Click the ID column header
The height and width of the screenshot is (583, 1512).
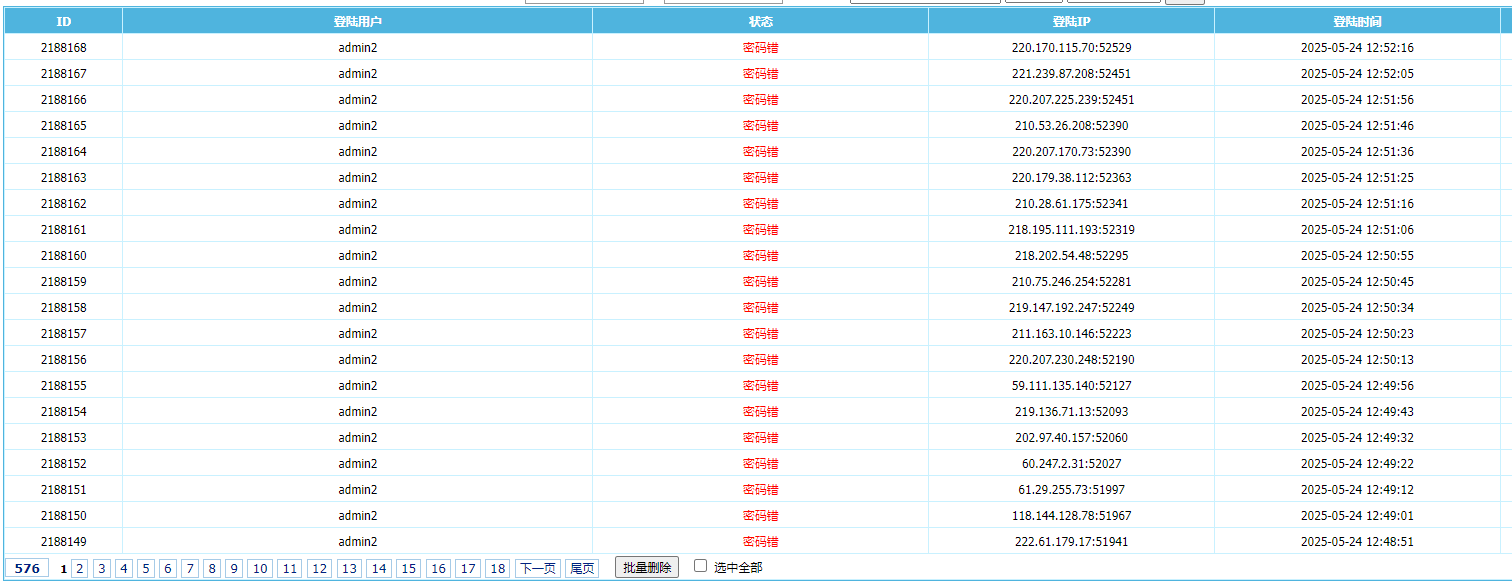63,21
